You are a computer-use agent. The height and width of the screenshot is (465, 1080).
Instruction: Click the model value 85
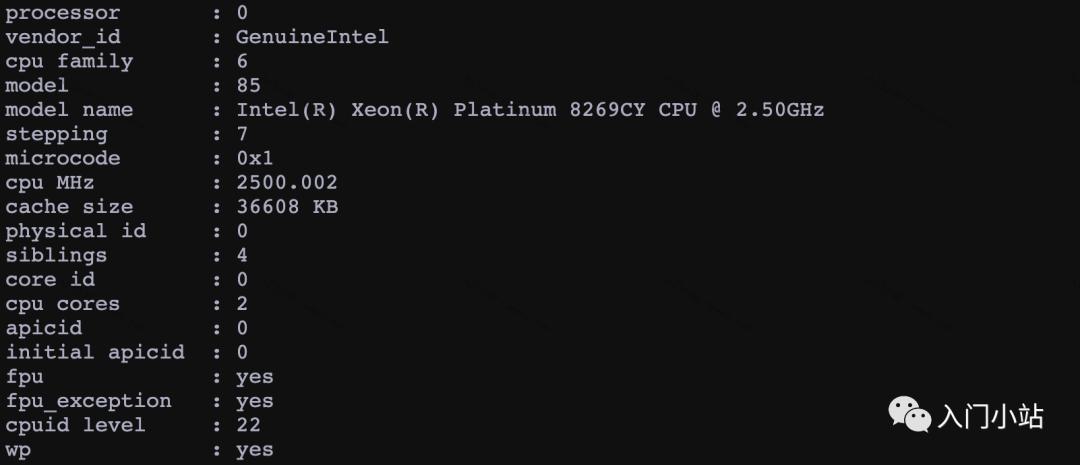pyautogui.click(x=249, y=85)
